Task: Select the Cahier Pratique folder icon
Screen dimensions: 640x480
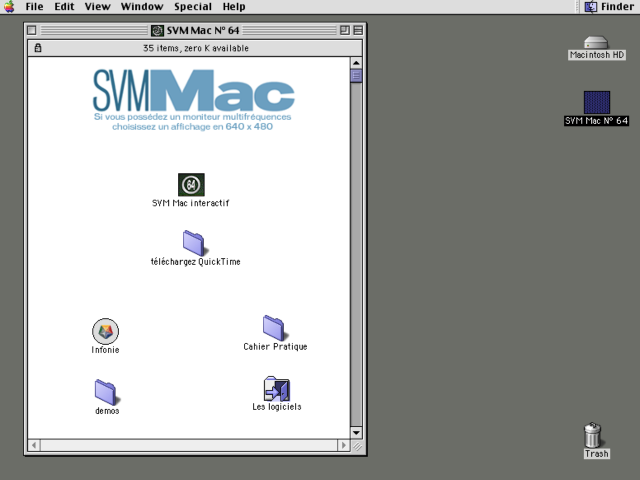Action: coord(274,328)
